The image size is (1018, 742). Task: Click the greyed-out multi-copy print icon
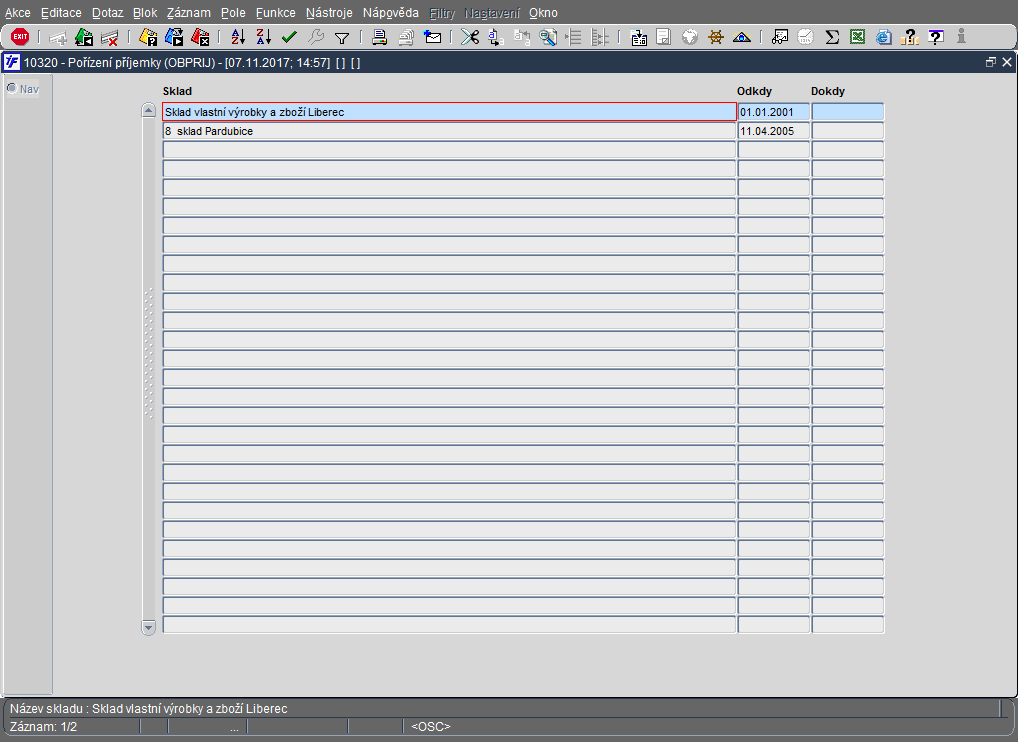(406, 38)
